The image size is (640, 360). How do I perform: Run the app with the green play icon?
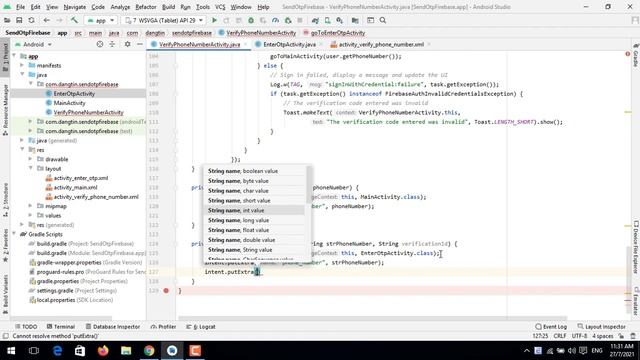pyautogui.click(x=214, y=20)
